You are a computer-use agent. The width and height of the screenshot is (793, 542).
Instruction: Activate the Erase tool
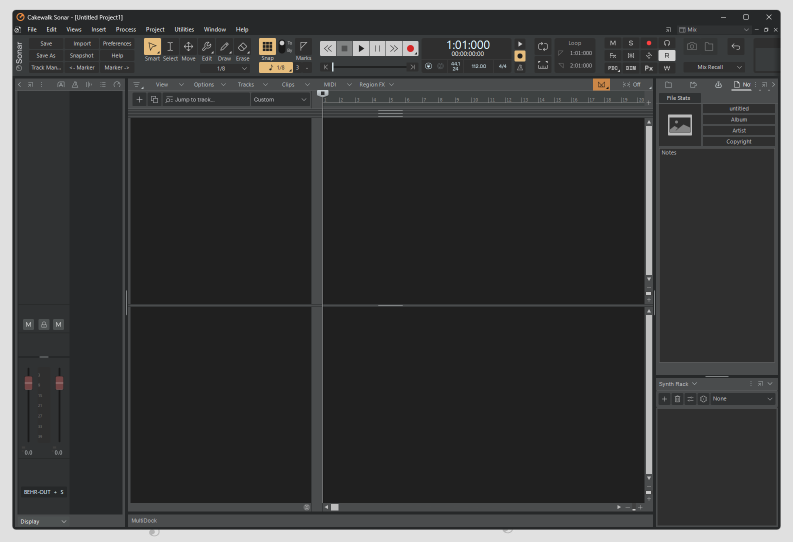tap(243, 47)
